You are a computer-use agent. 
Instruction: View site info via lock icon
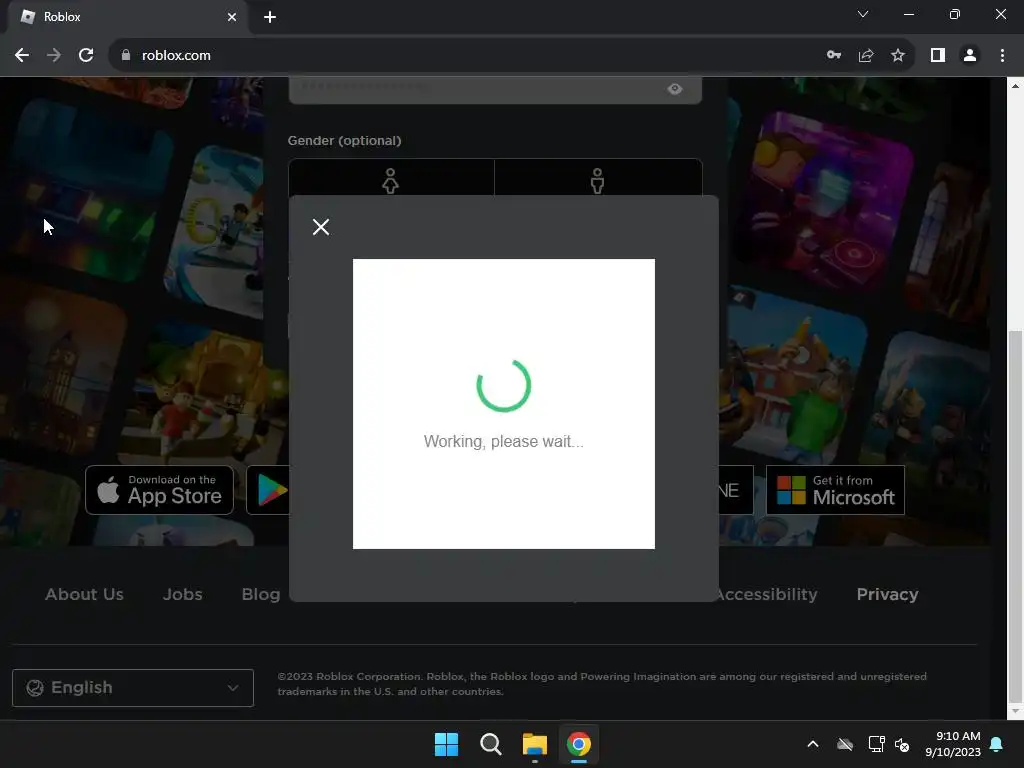tap(126, 56)
